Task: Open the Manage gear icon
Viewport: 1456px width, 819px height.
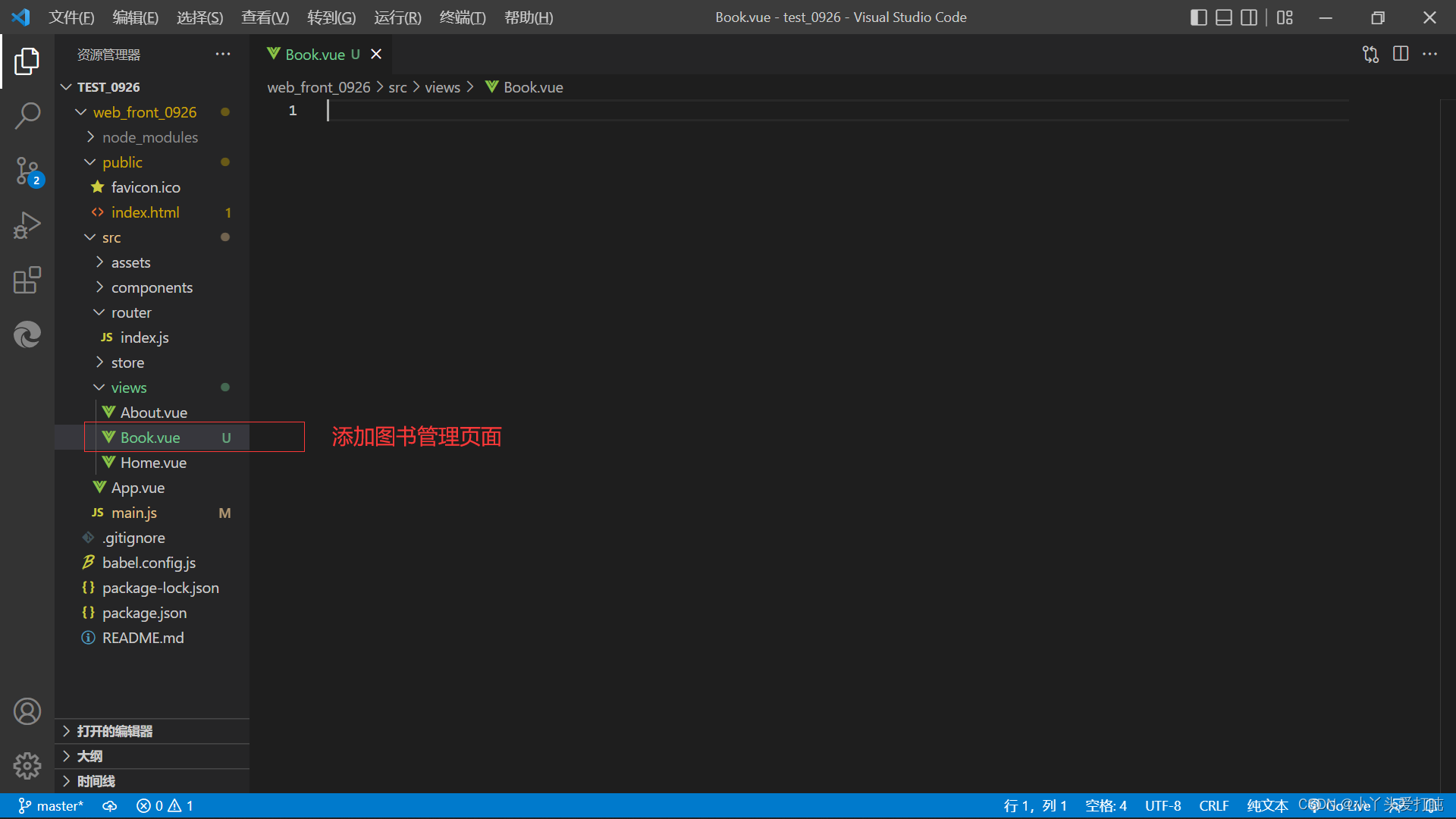Action: coord(27,766)
